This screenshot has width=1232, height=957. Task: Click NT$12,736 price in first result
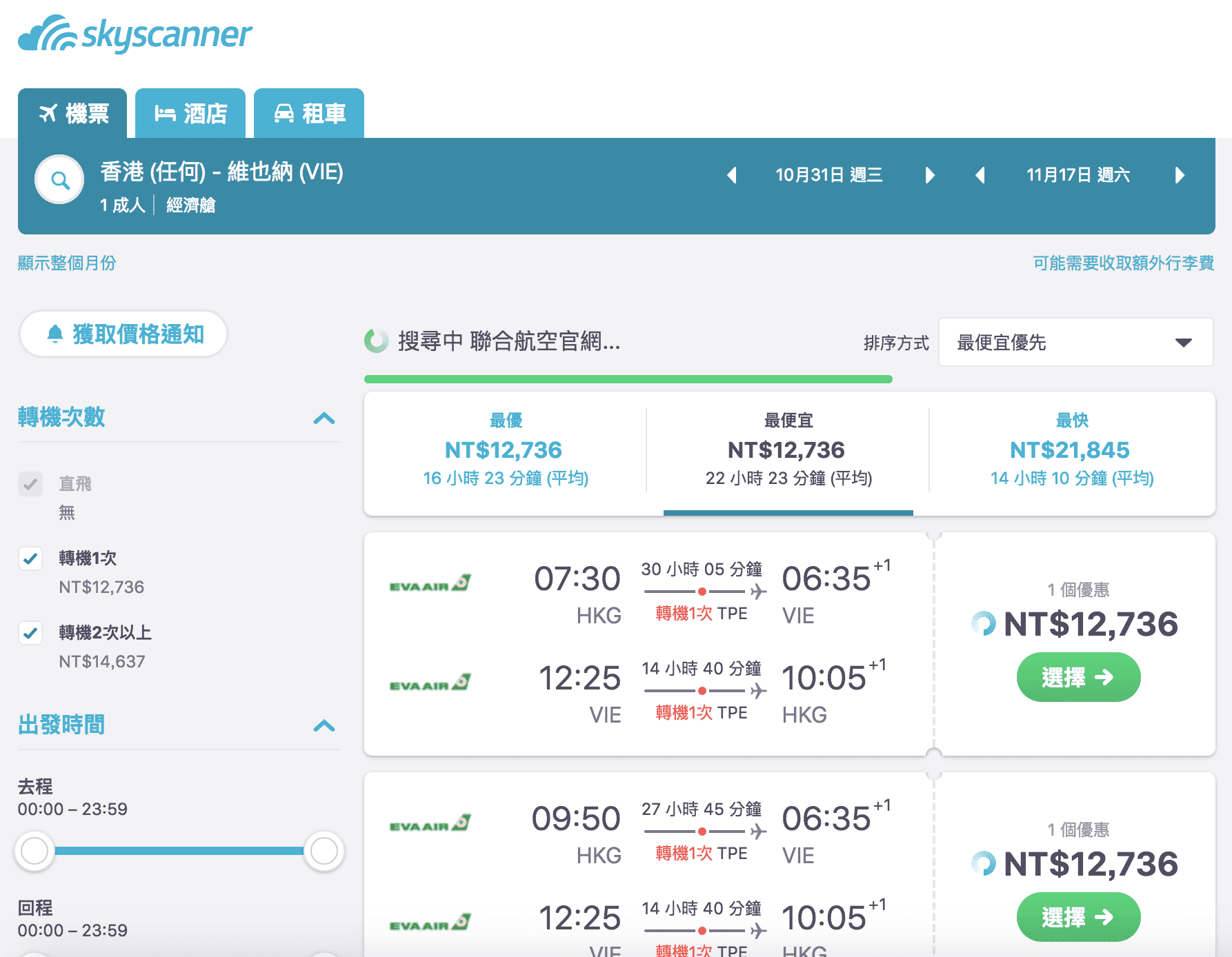[x=1091, y=624]
